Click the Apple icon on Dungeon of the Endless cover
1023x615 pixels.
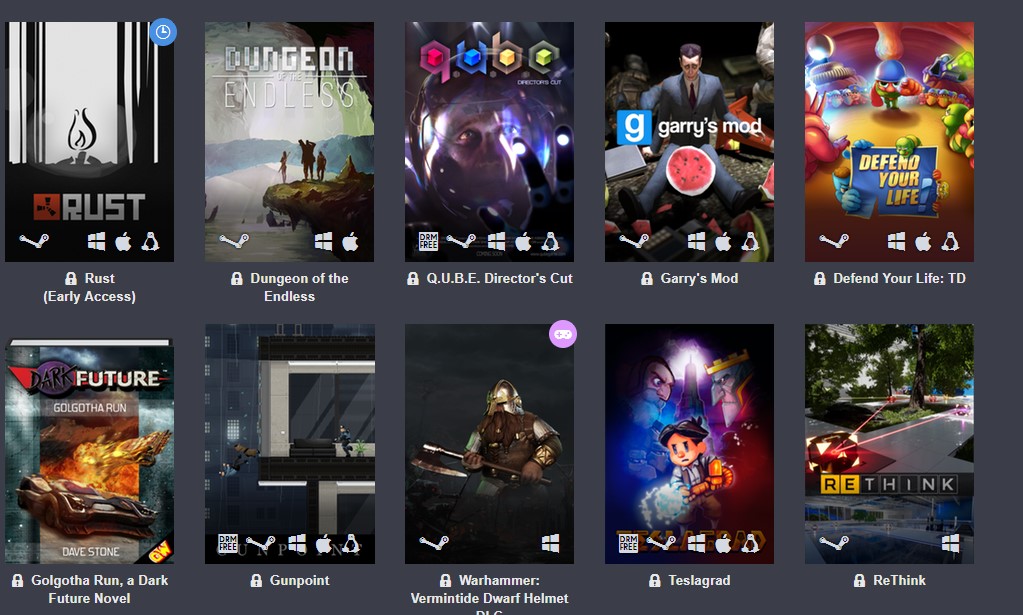point(350,241)
